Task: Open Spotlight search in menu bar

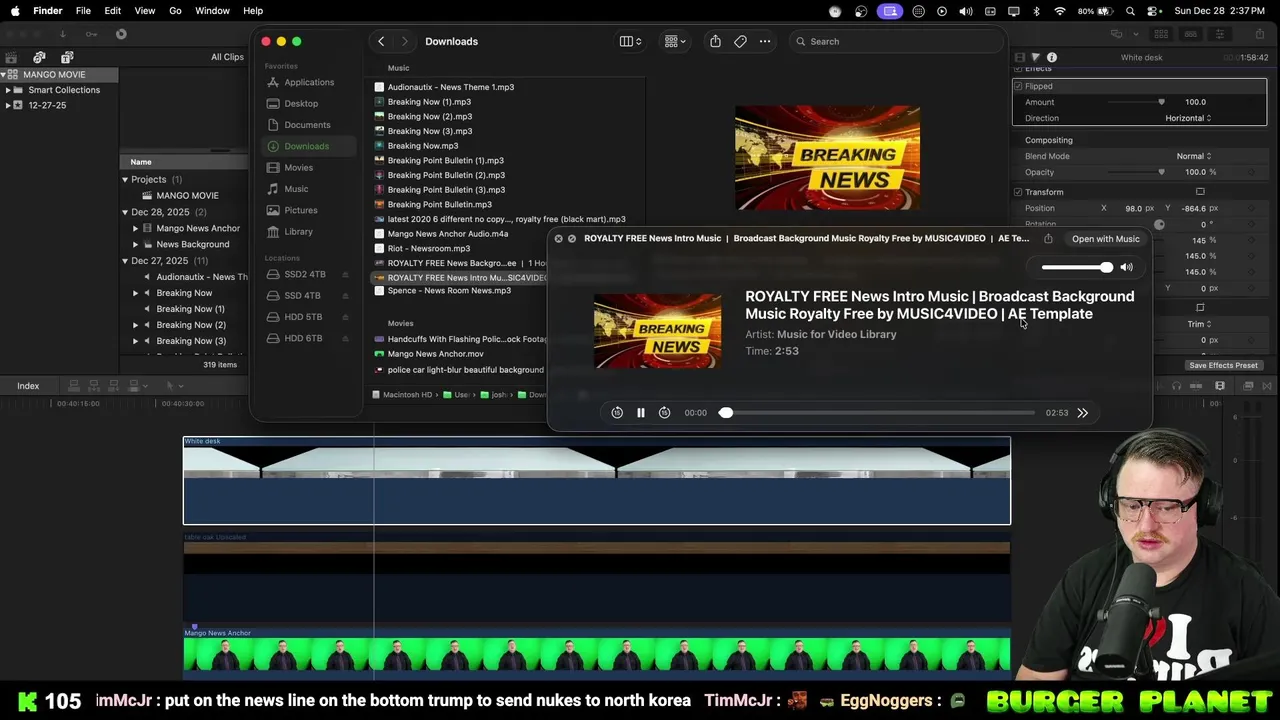Action: 1130,11
